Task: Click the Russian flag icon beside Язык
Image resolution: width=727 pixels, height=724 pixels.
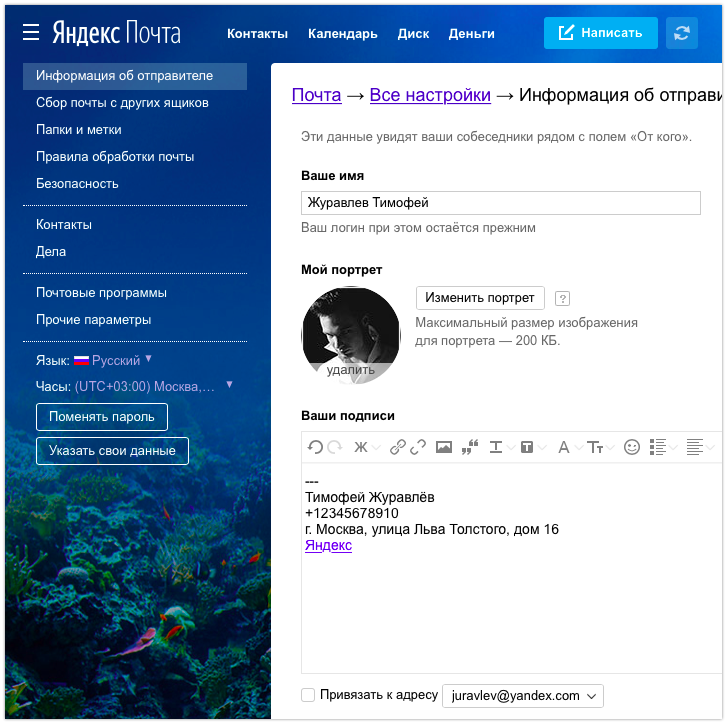Action: [81, 360]
